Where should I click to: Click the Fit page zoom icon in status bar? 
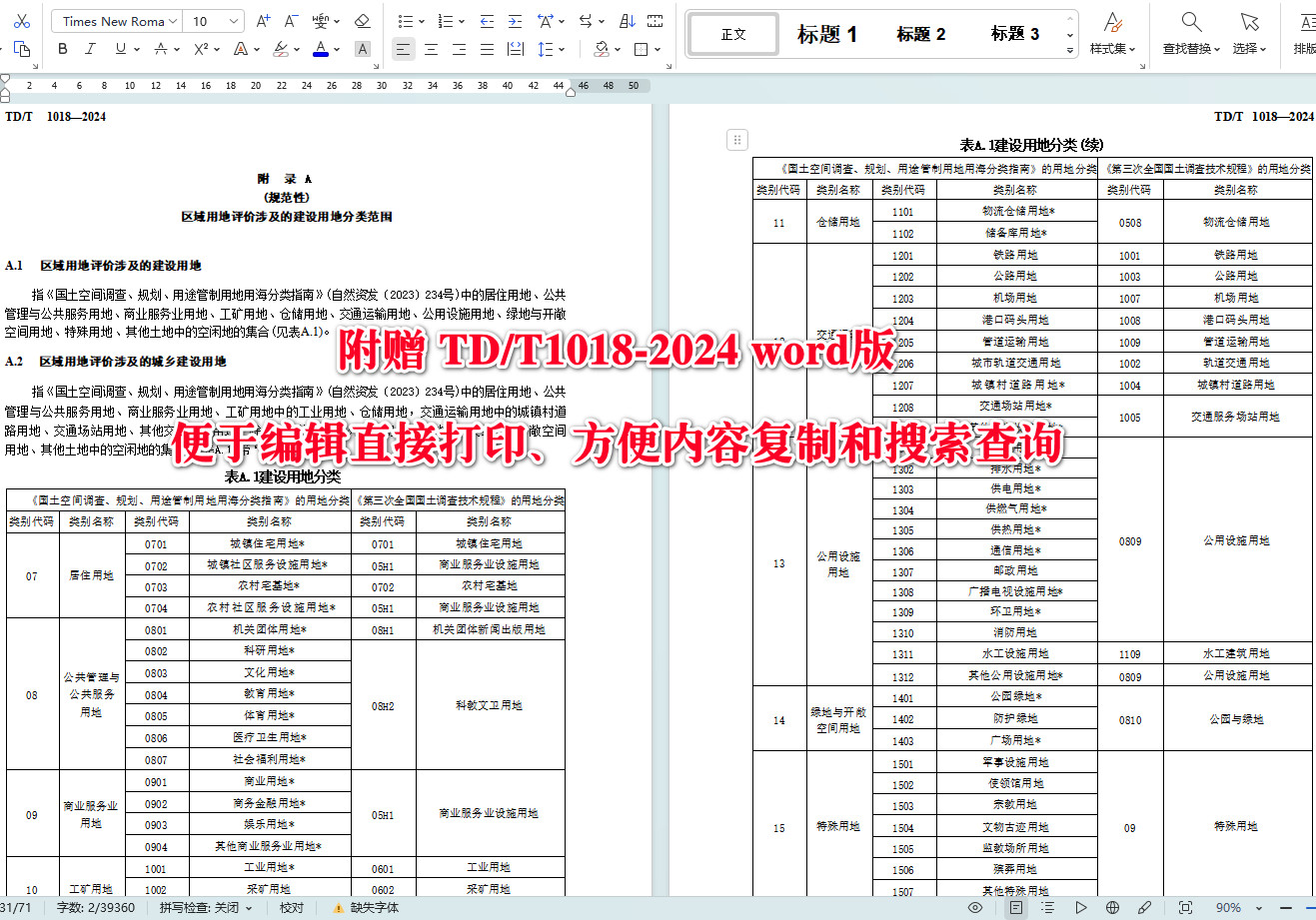(x=1186, y=908)
